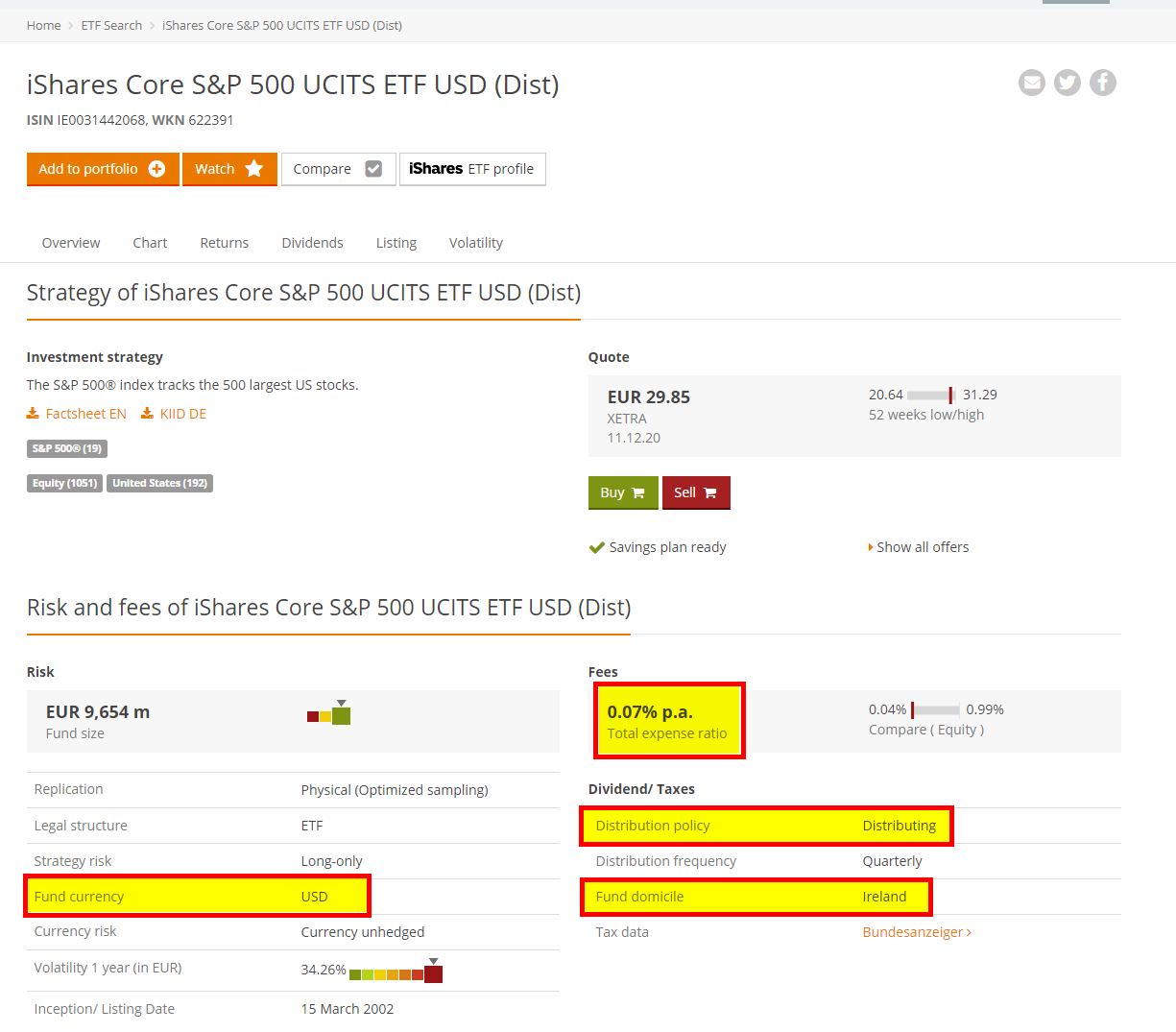
Task: Click the plus icon on Add to portfolio
Action: pos(157,169)
